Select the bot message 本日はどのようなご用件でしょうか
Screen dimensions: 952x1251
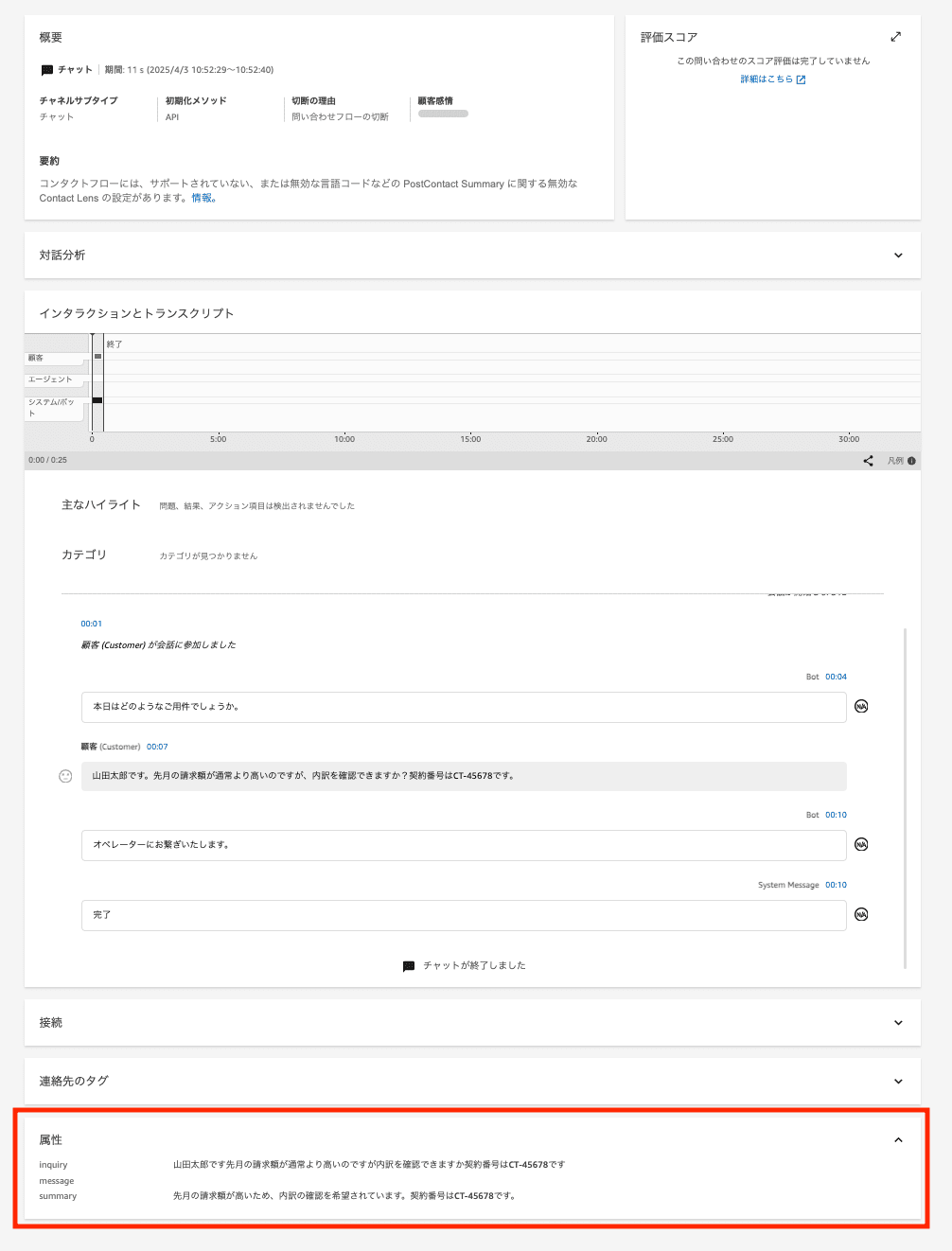click(464, 707)
